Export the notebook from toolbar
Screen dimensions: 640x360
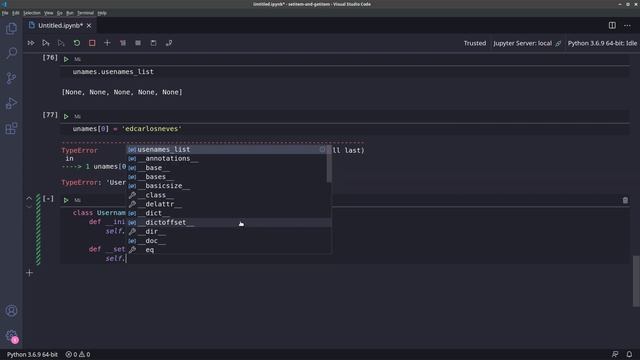click(169, 43)
